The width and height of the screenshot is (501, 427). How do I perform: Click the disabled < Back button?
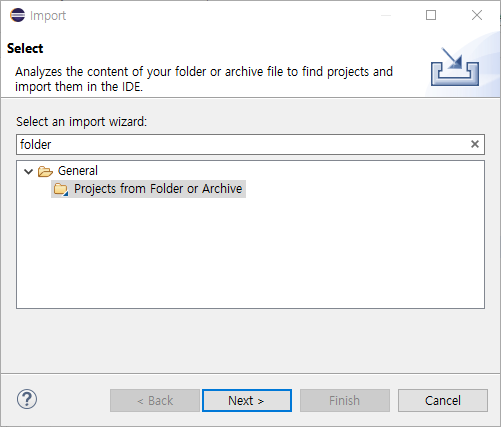(155, 400)
